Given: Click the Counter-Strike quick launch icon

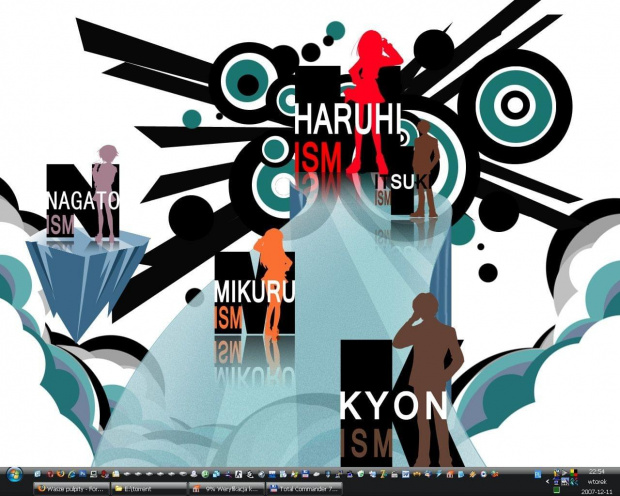Looking at the screenshot, I should [x=238, y=474].
